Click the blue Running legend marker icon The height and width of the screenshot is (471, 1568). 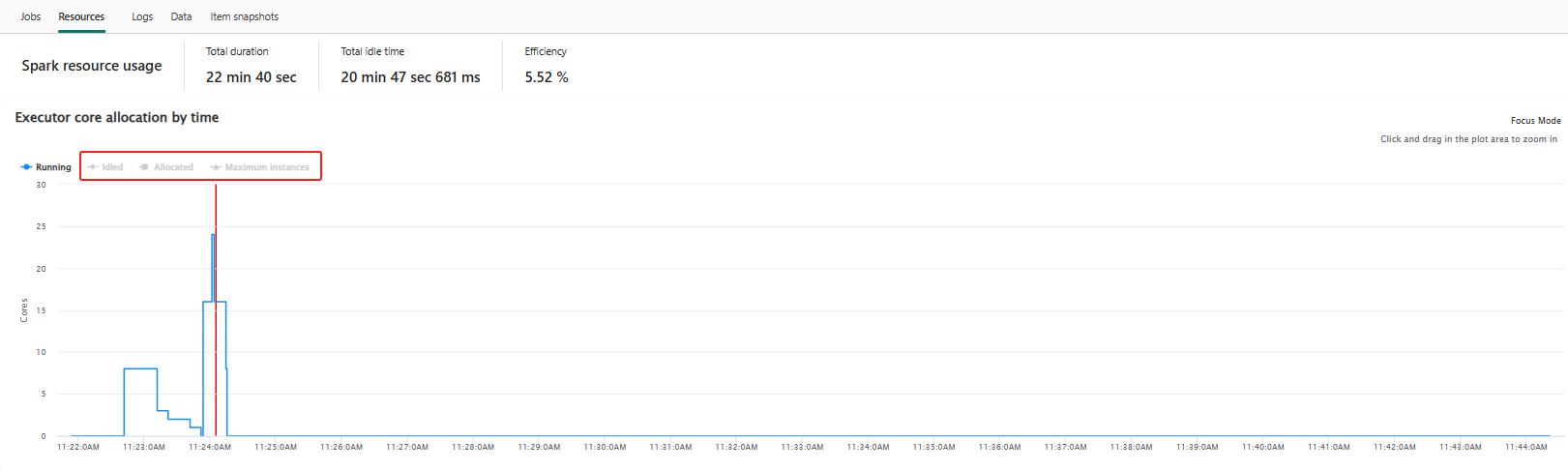pyautogui.click(x=26, y=167)
